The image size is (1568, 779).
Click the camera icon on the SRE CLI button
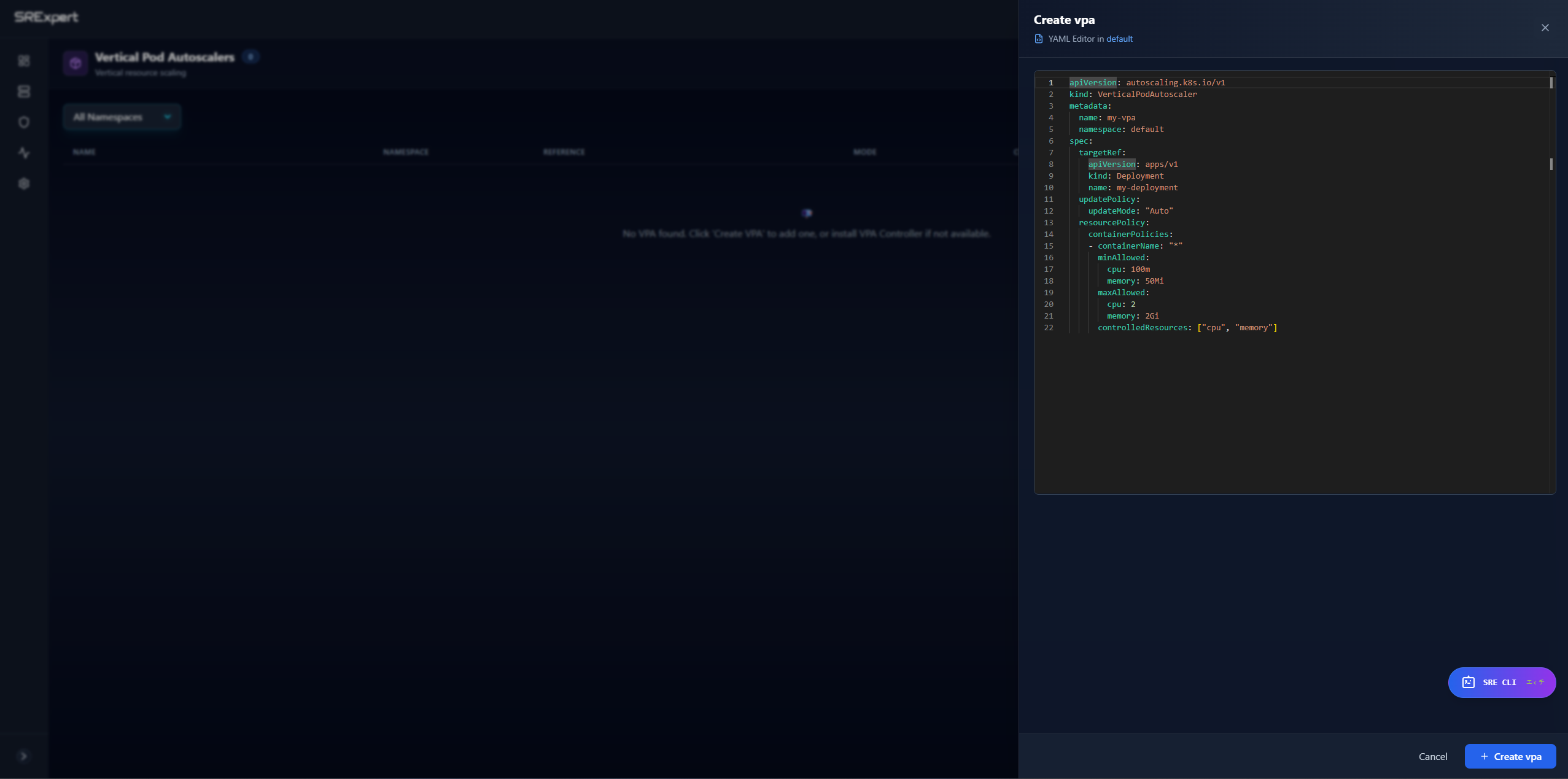coord(1469,682)
